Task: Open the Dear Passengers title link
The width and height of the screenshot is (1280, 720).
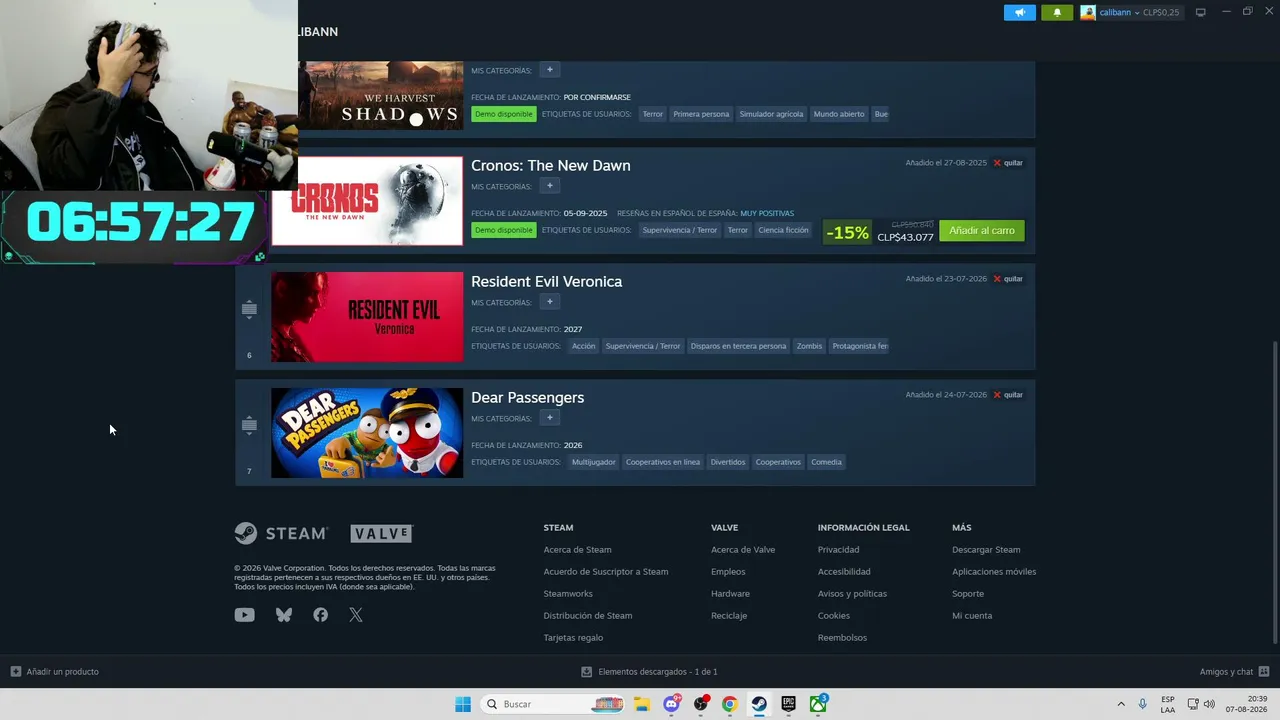Action: click(528, 397)
